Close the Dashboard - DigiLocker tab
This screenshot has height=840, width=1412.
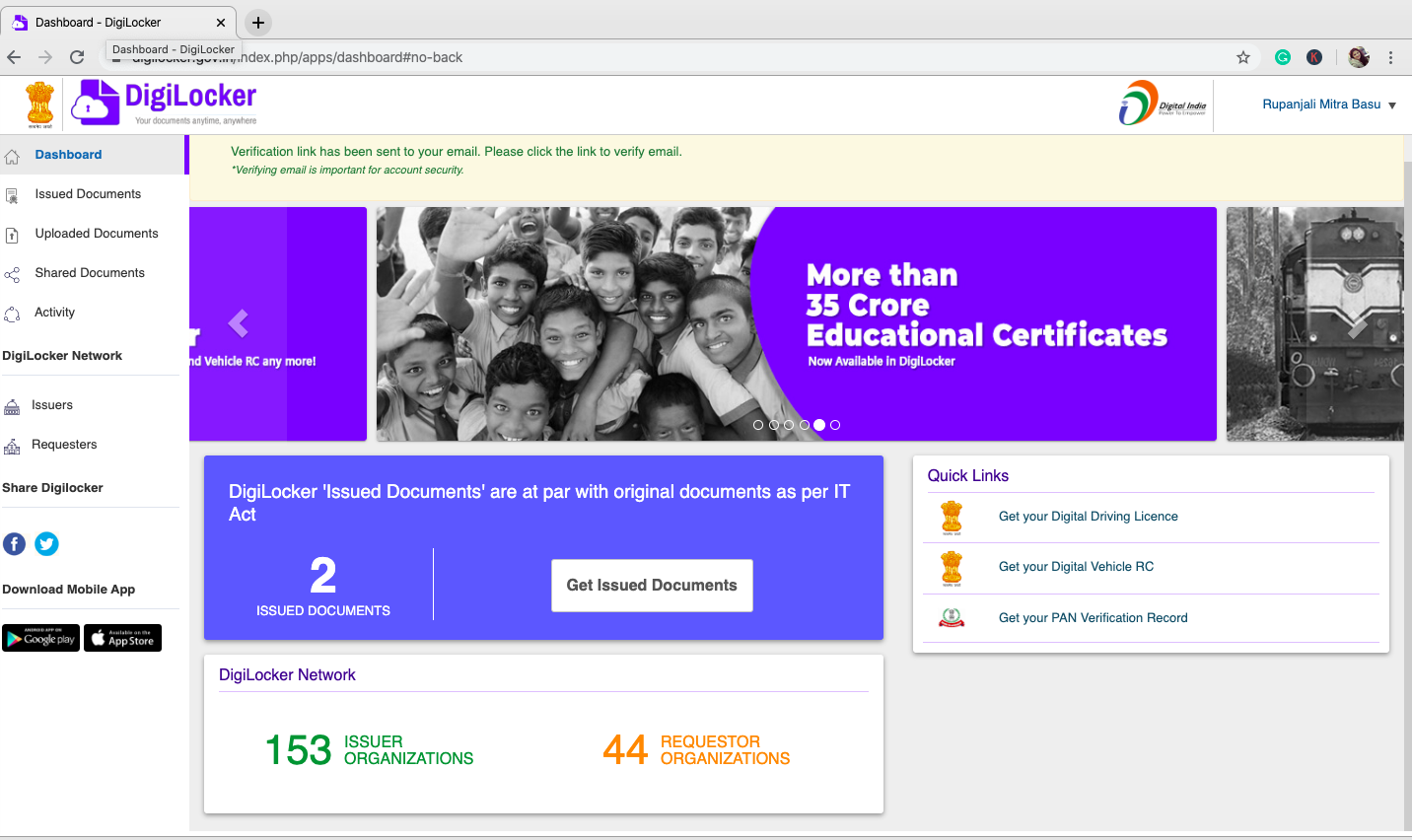[x=220, y=22]
